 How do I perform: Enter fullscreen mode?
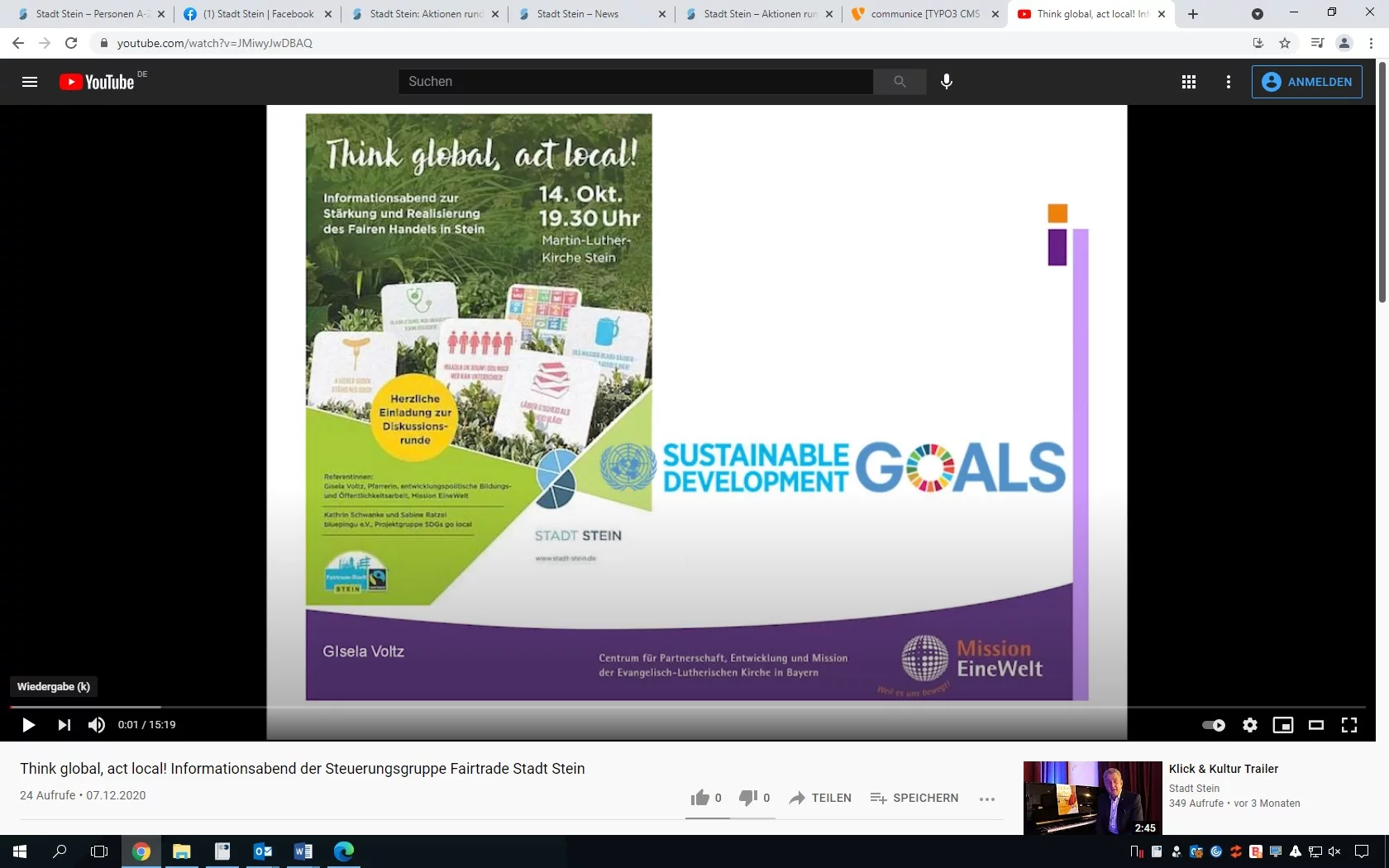click(x=1349, y=725)
